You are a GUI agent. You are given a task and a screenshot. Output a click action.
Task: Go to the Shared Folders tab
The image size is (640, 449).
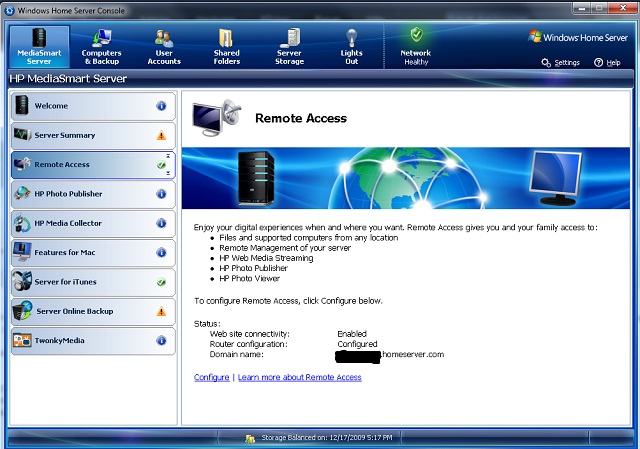tap(227, 46)
